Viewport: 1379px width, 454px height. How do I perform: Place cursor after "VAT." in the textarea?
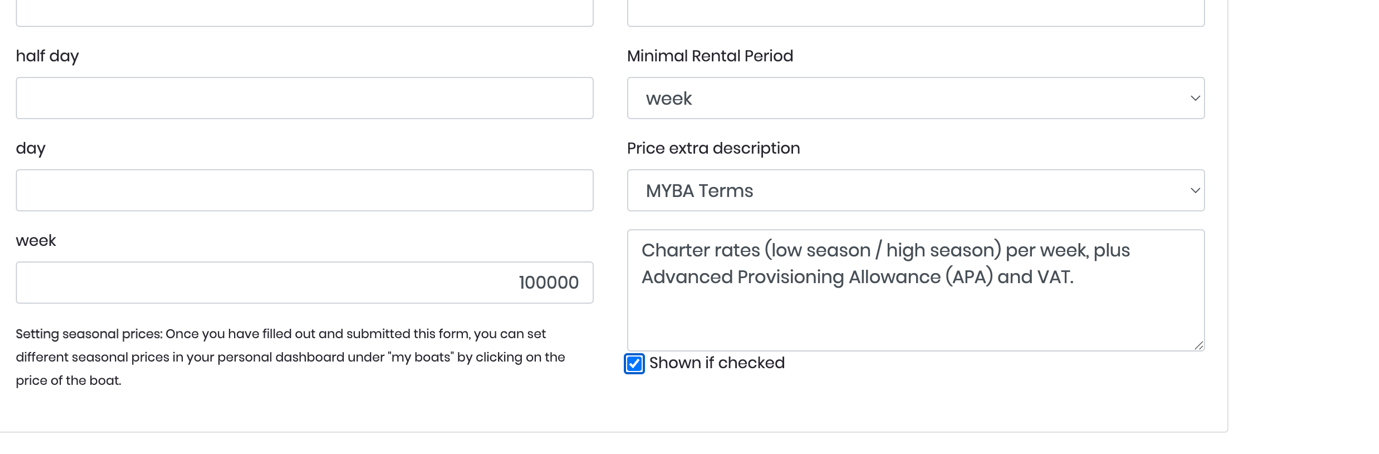pos(1076,278)
